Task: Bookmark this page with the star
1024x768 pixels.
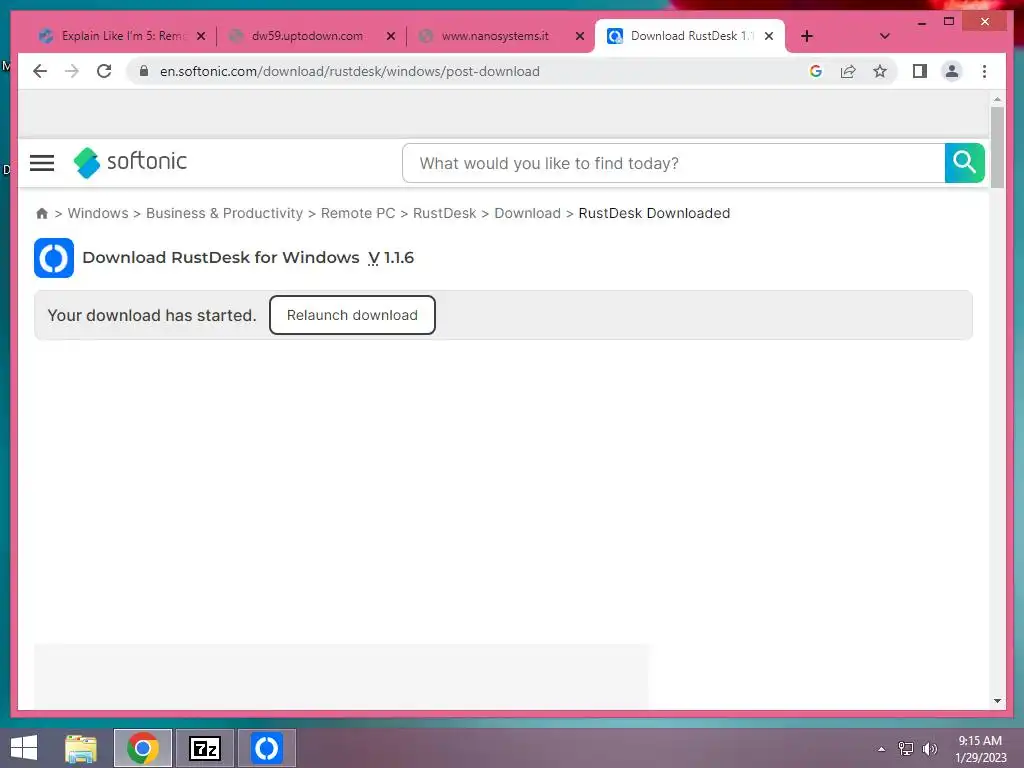Action: click(x=880, y=71)
